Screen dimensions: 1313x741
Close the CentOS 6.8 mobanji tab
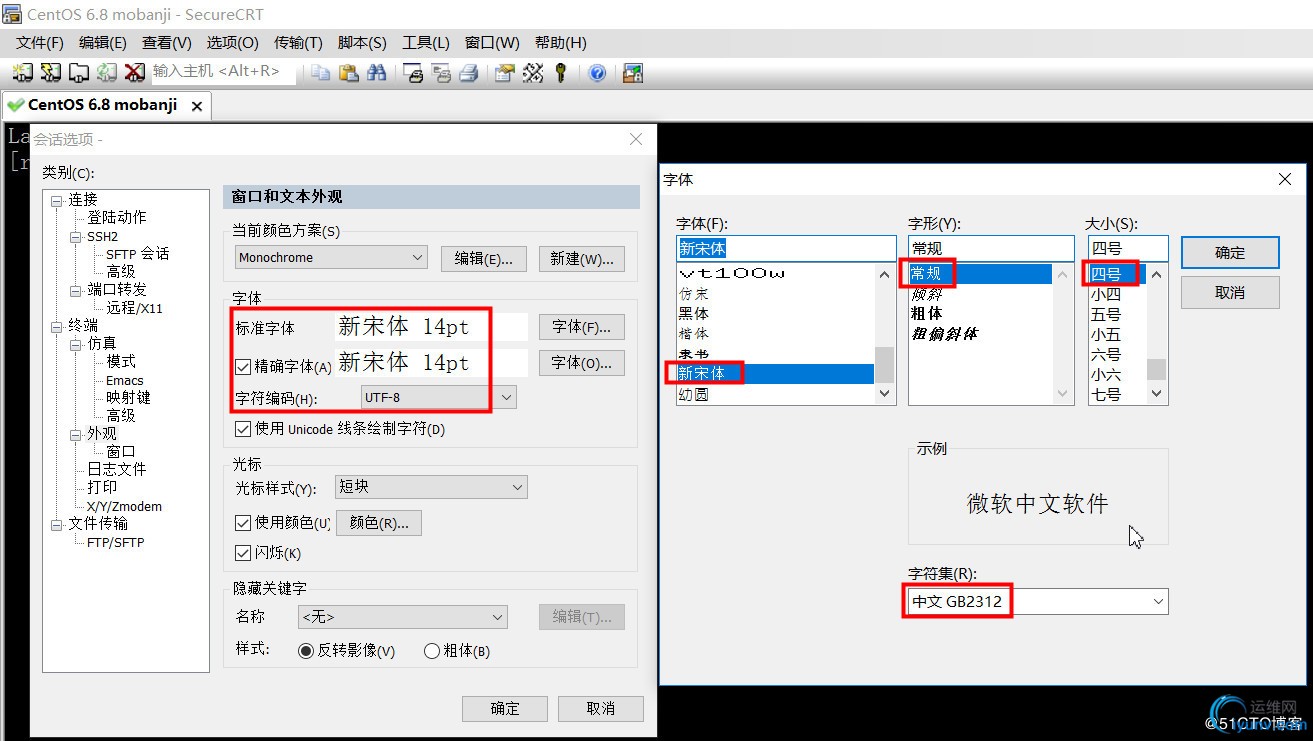pyautogui.click(x=197, y=106)
